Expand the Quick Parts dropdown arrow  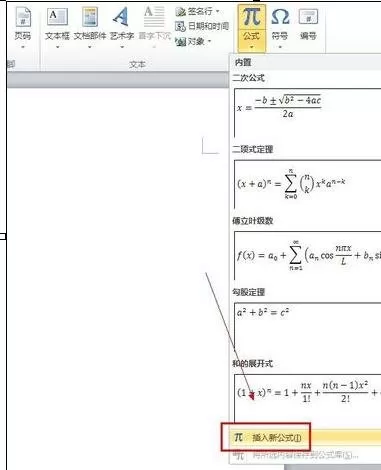pyautogui.click(x=89, y=47)
